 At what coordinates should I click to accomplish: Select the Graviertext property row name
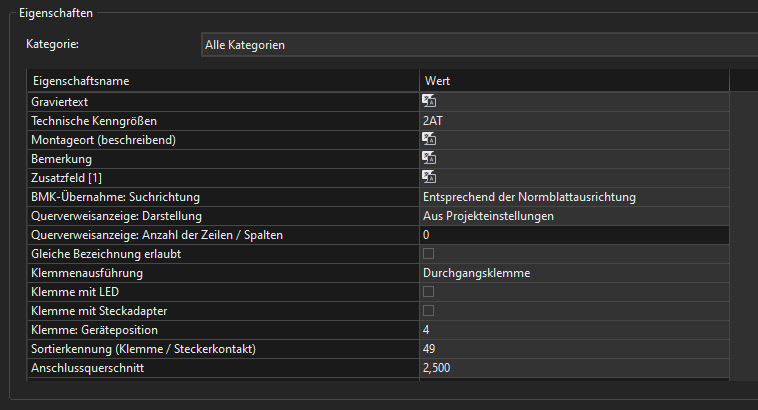point(223,102)
